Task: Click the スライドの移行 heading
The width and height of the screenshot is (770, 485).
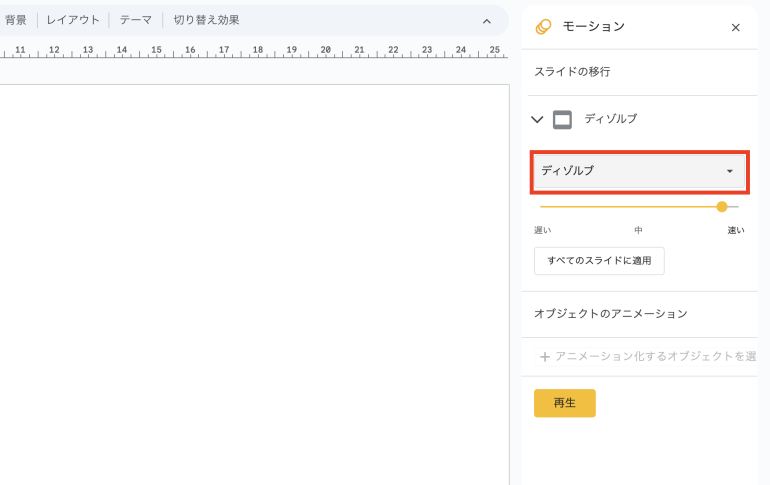Action: [x=572, y=72]
